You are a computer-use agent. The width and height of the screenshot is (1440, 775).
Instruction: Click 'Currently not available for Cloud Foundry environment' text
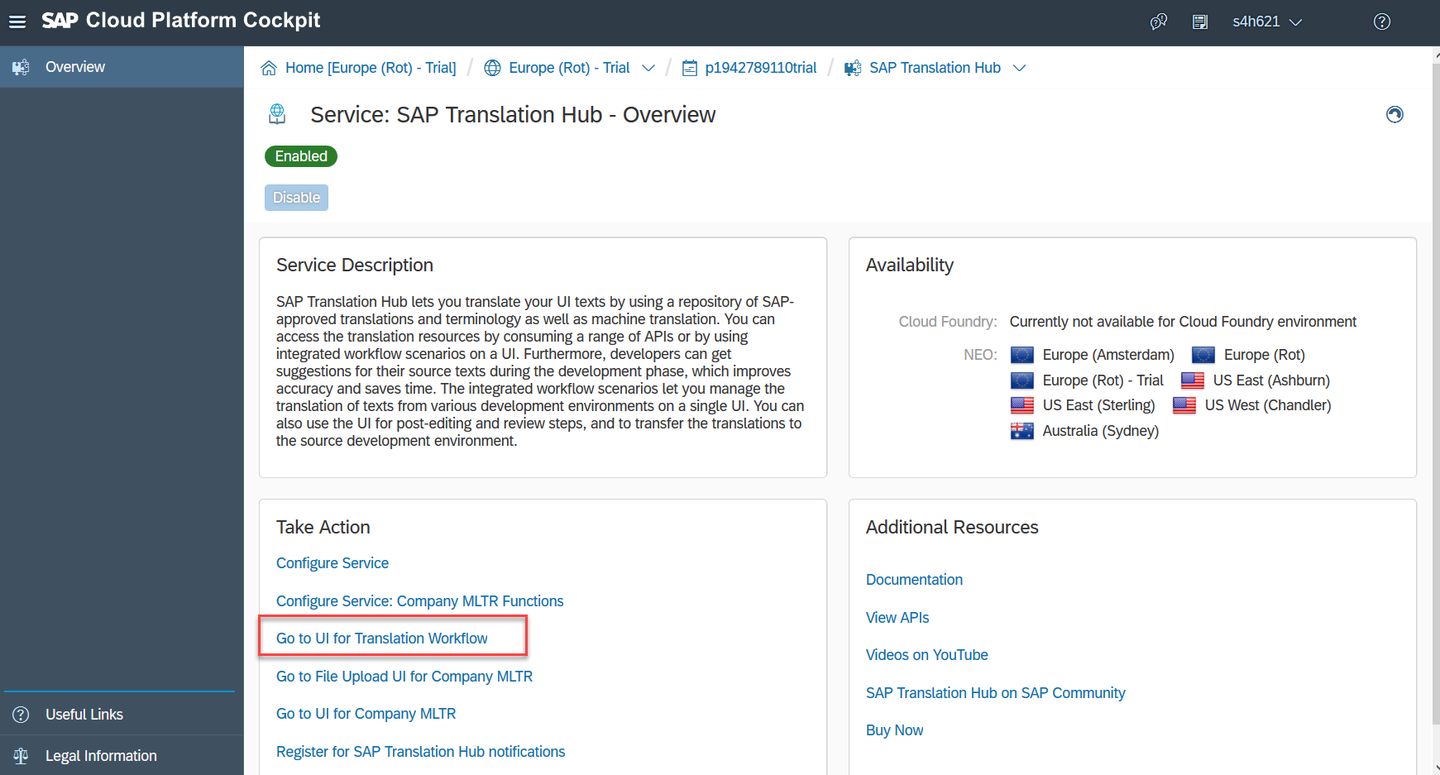1183,322
